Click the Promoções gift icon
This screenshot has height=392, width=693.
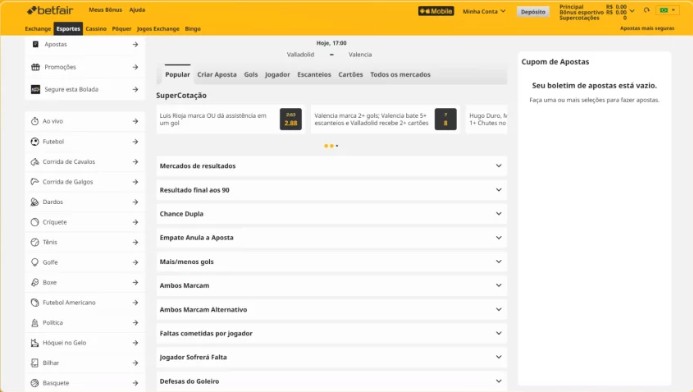pyautogui.click(x=35, y=67)
